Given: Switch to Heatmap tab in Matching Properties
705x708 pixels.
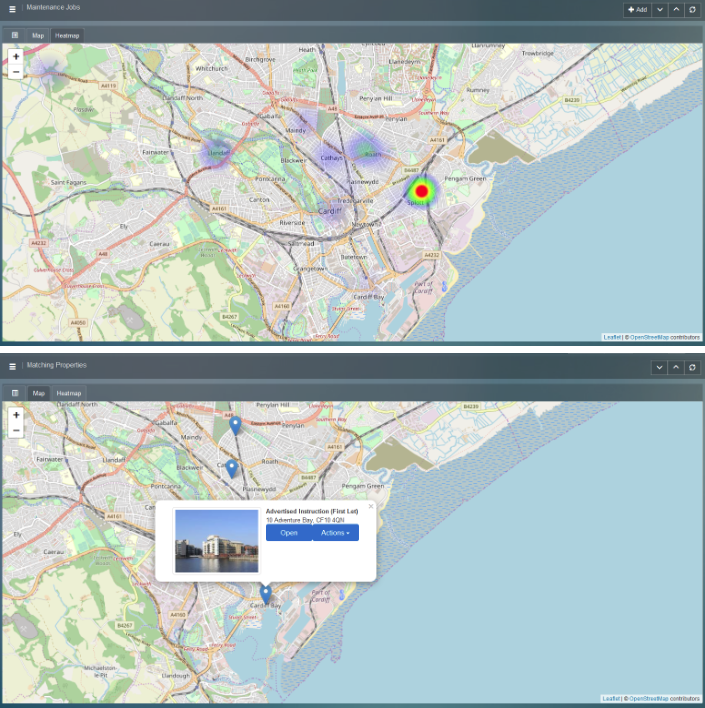Looking at the screenshot, I should (x=69, y=393).
